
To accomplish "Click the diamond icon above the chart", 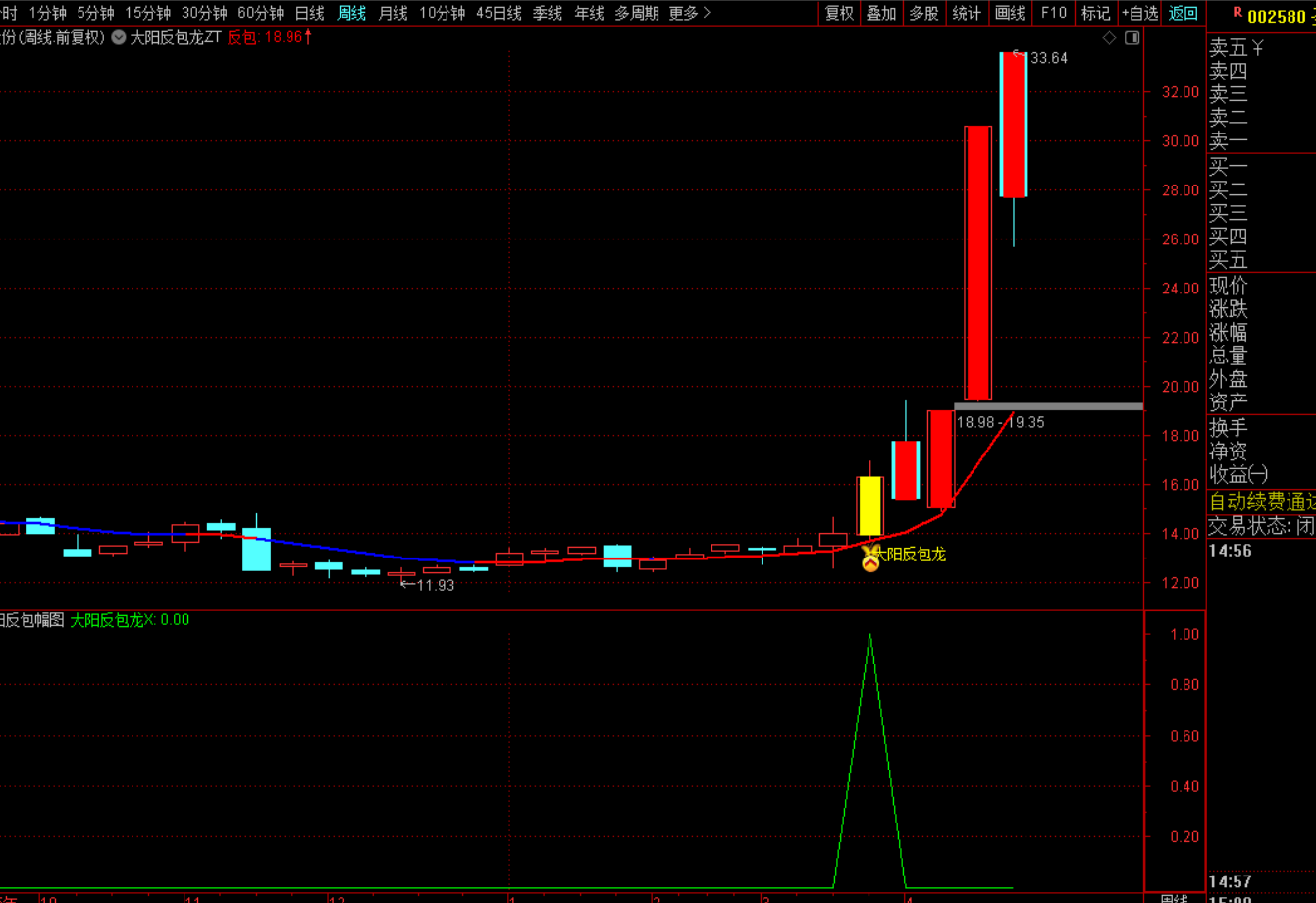I will (x=1109, y=38).
